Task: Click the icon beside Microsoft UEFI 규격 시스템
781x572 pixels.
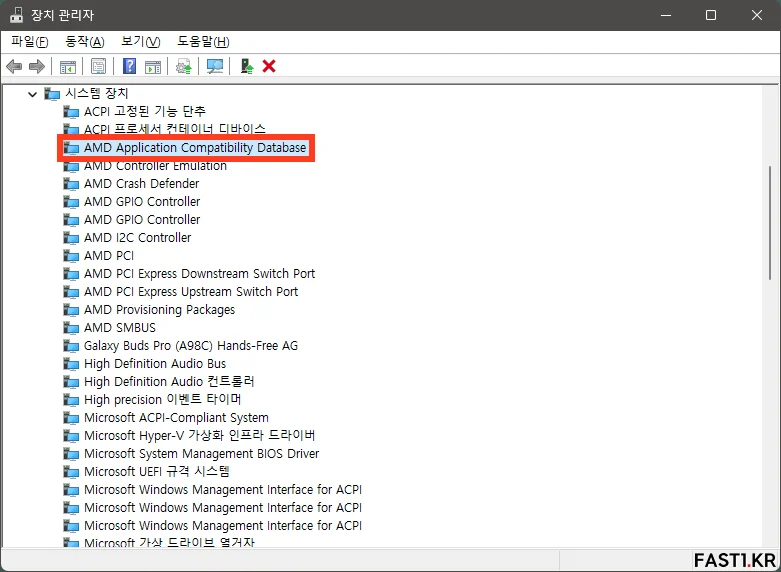Action: coord(71,471)
